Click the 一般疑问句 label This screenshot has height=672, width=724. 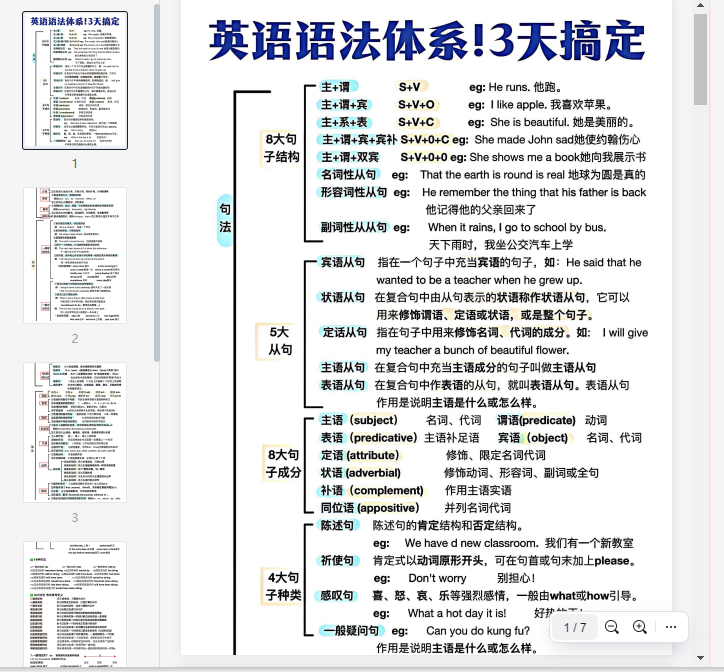(351, 631)
